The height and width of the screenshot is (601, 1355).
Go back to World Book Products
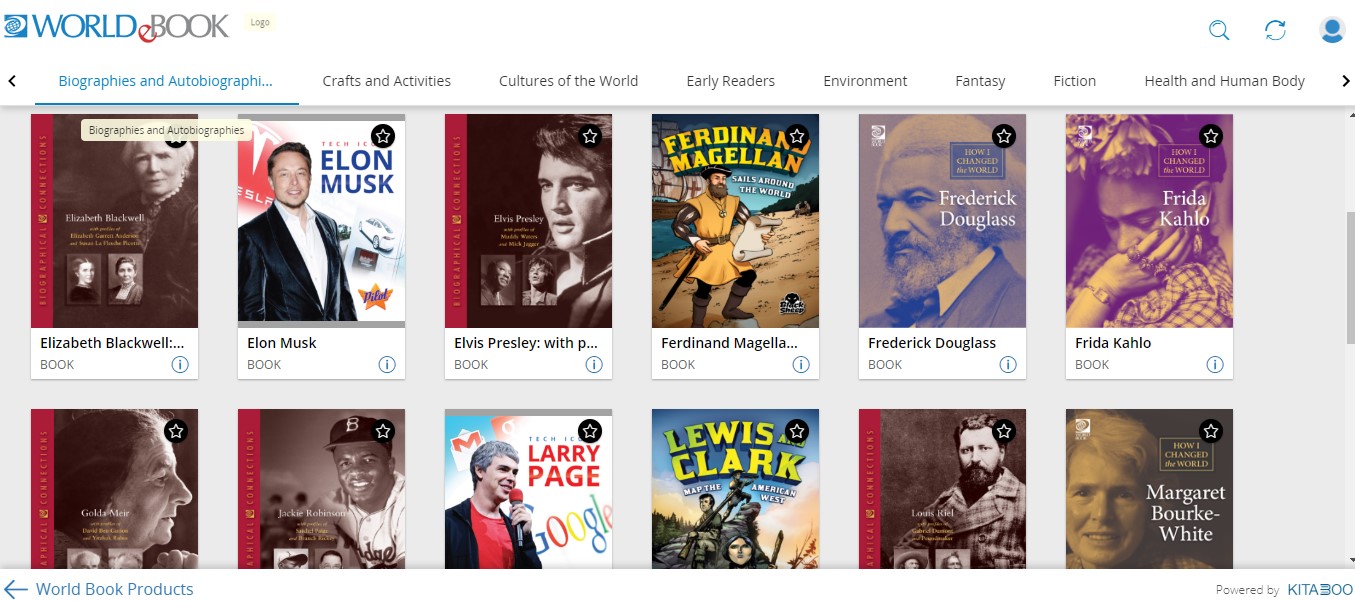(x=99, y=589)
